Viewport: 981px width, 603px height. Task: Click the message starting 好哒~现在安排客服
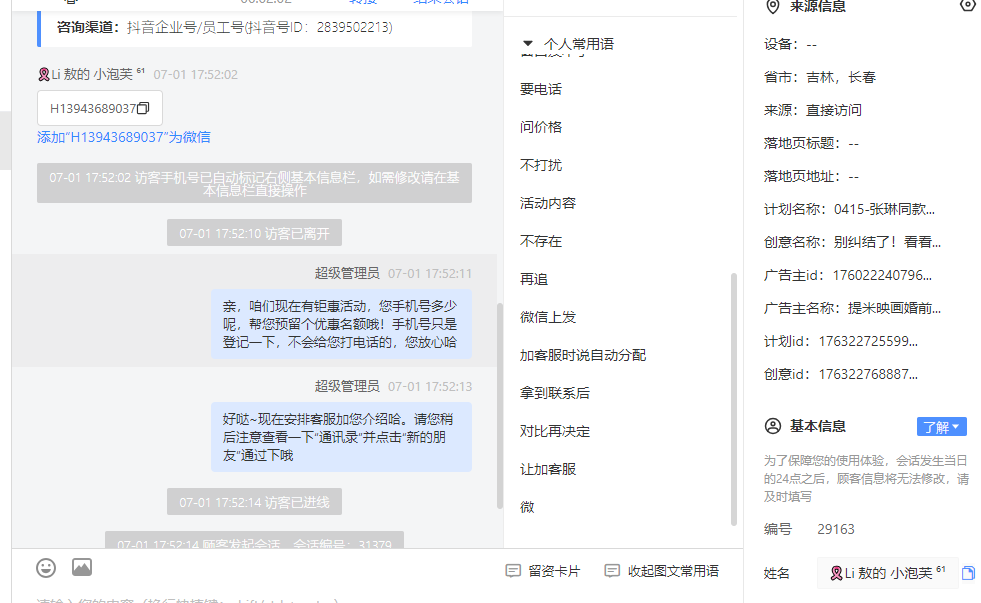pyautogui.click(x=341, y=437)
